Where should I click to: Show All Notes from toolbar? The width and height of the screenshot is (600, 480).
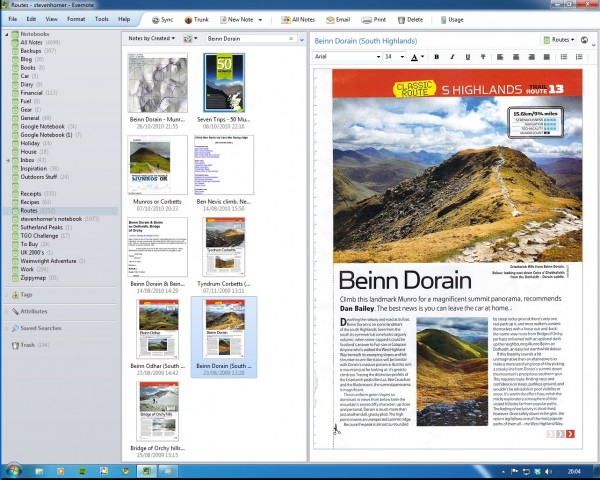tap(298, 20)
